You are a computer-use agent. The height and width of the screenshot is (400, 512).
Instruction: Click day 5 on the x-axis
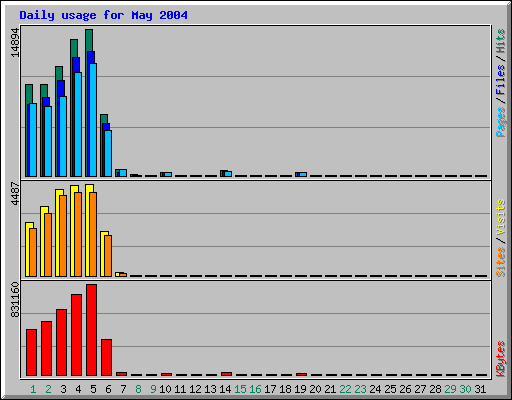click(x=93, y=389)
